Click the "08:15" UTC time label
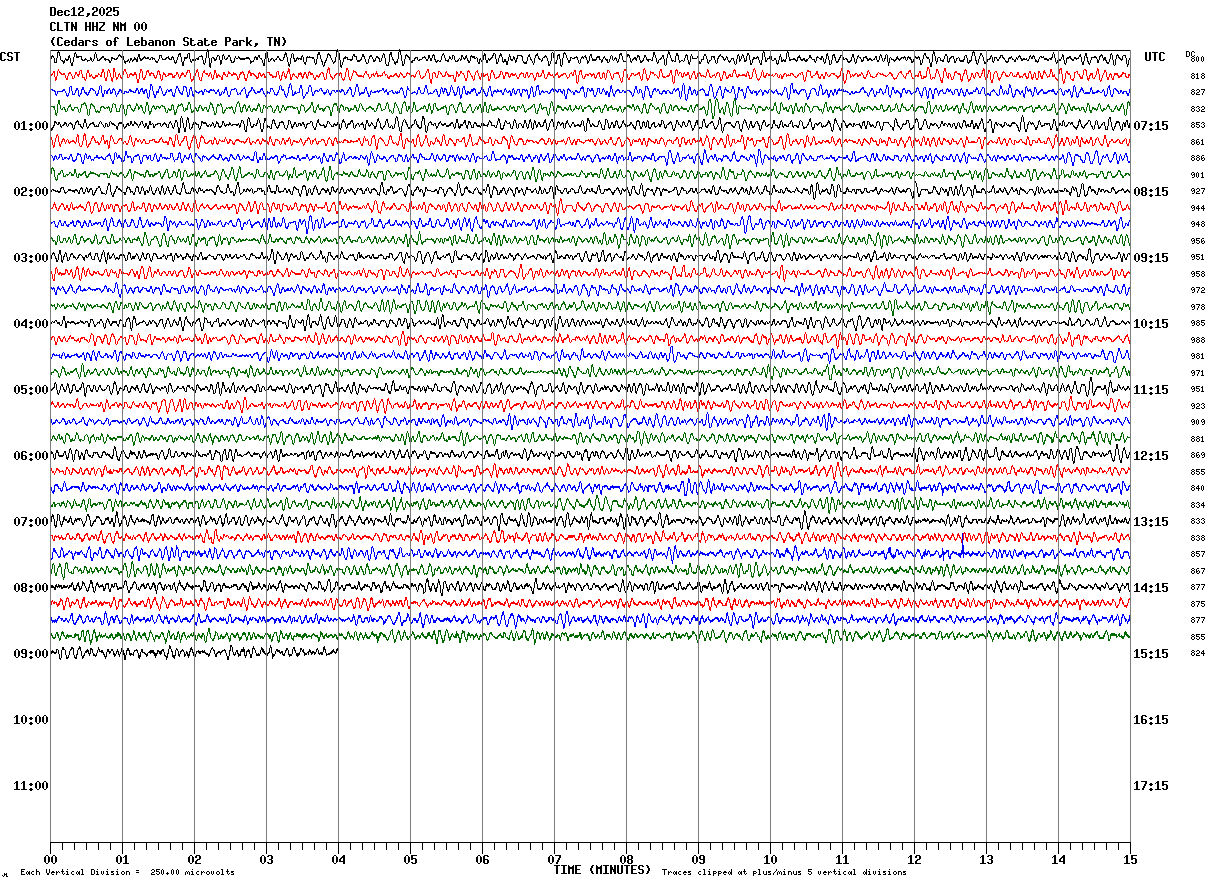The width and height of the screenshot is (1210, 886). point(1151,192)
